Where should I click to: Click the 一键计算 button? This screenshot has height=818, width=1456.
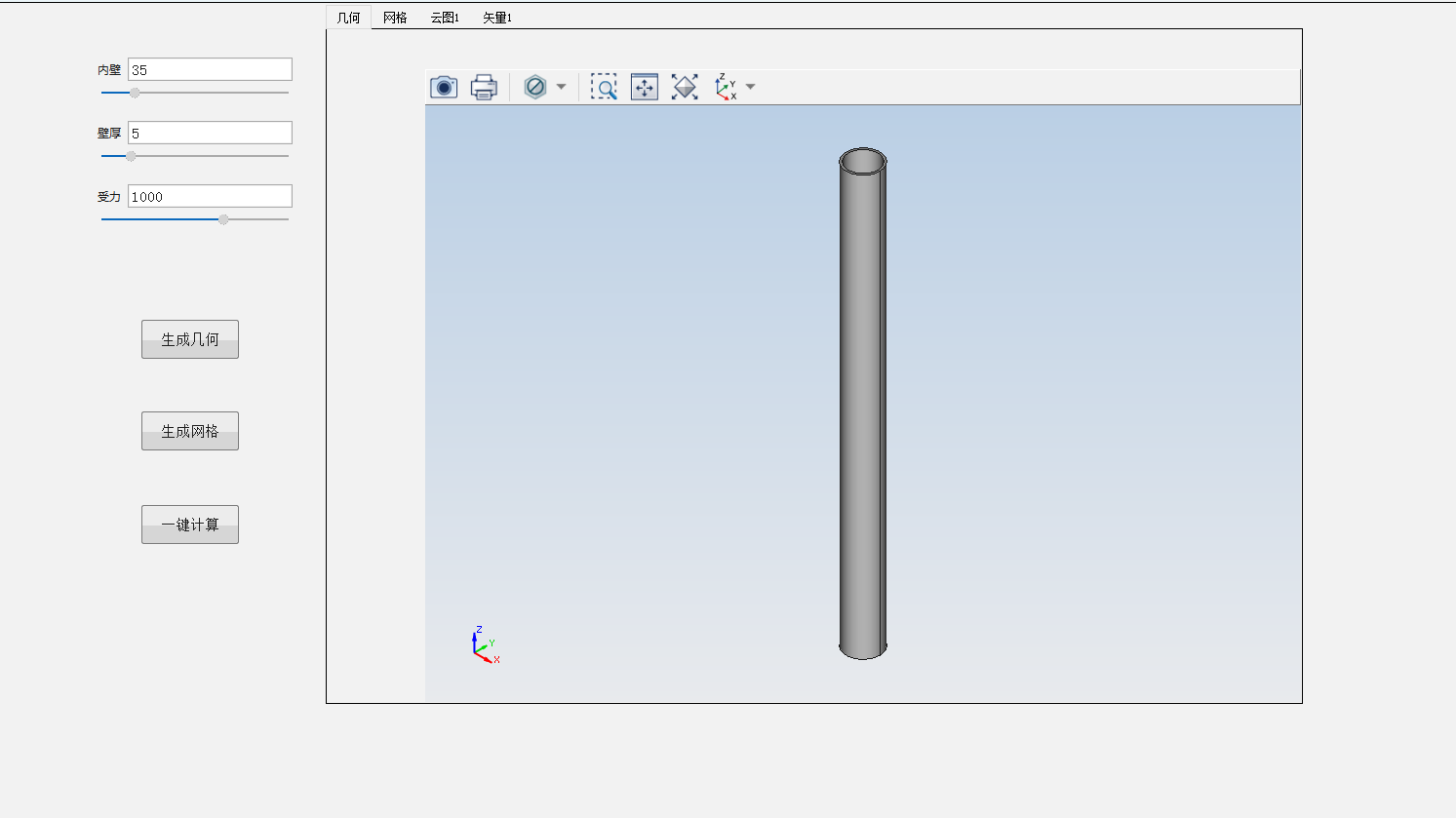pos(190,525)
